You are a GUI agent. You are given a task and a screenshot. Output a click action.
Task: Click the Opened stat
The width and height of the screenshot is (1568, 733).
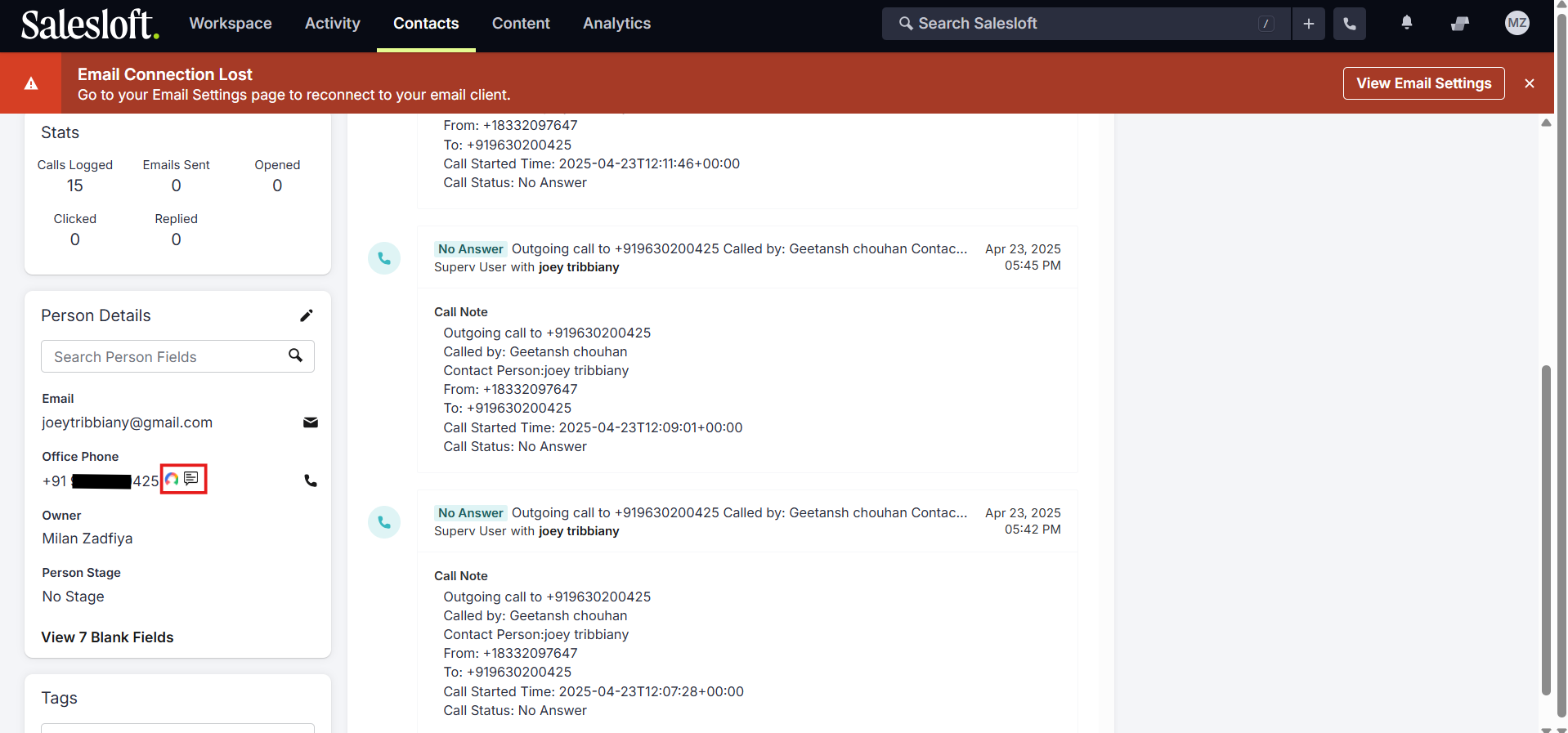coord(277,176)
